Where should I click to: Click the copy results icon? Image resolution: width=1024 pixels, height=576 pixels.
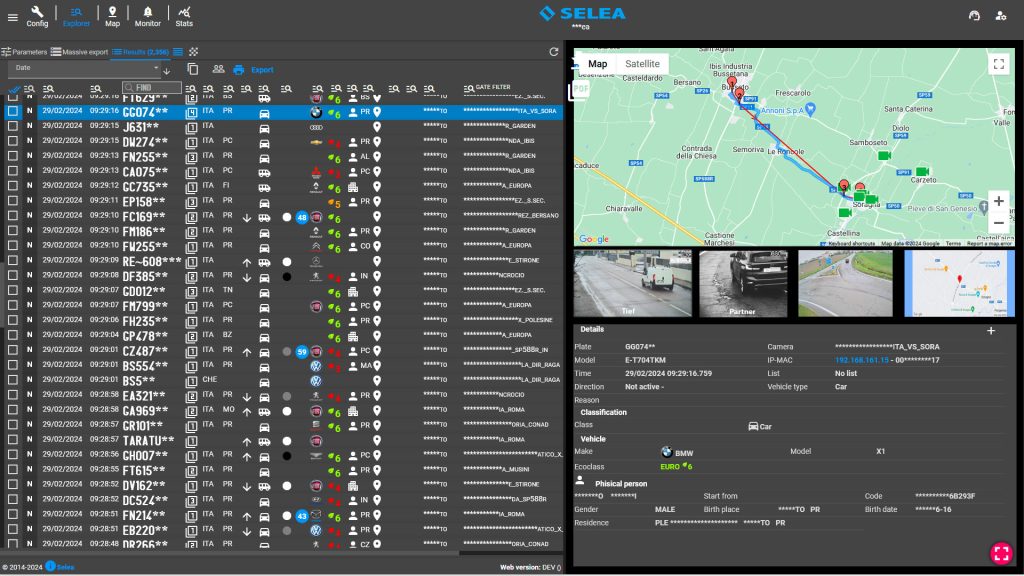pos(193,69)
